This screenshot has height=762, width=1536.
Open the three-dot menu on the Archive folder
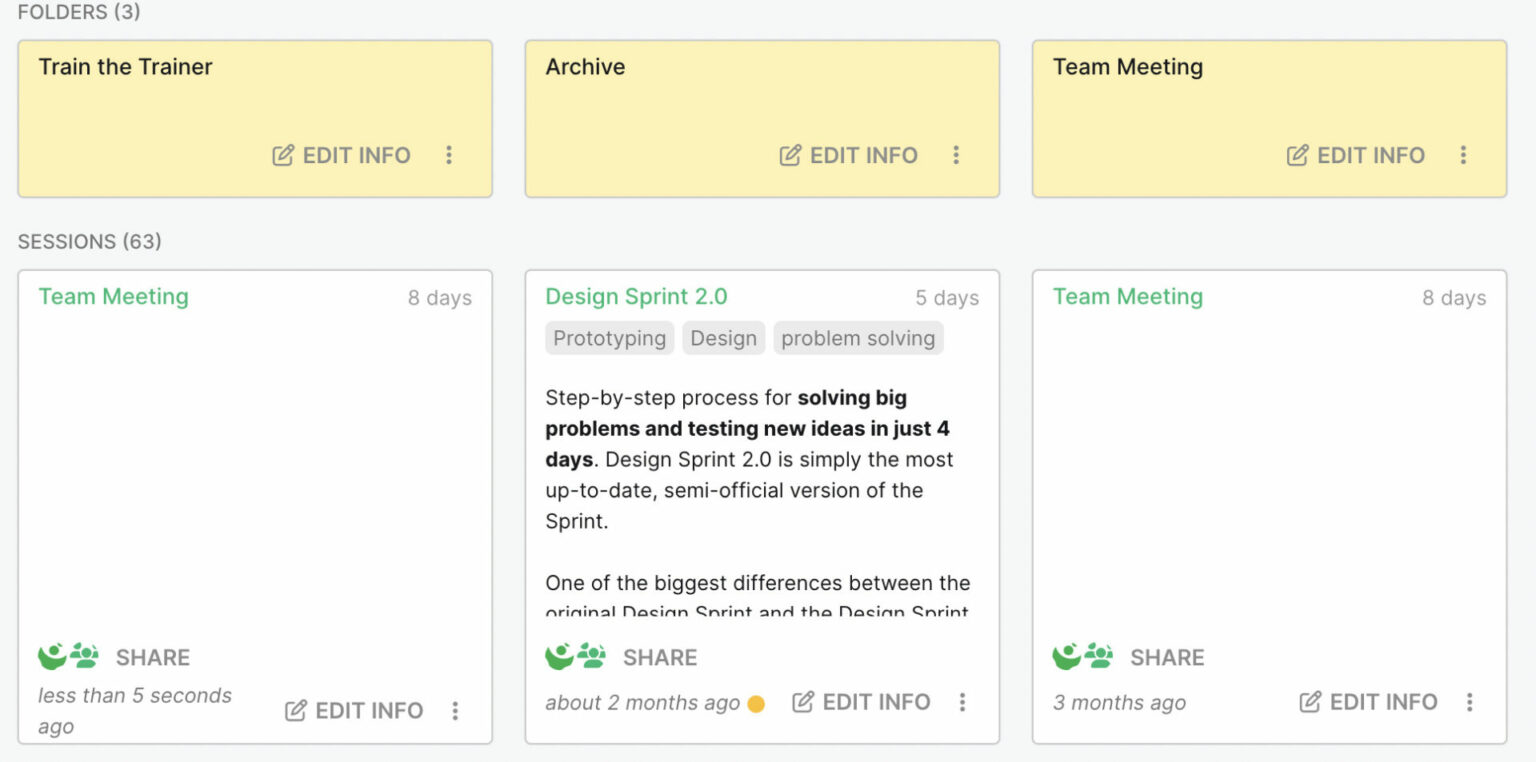pos(957,155)
